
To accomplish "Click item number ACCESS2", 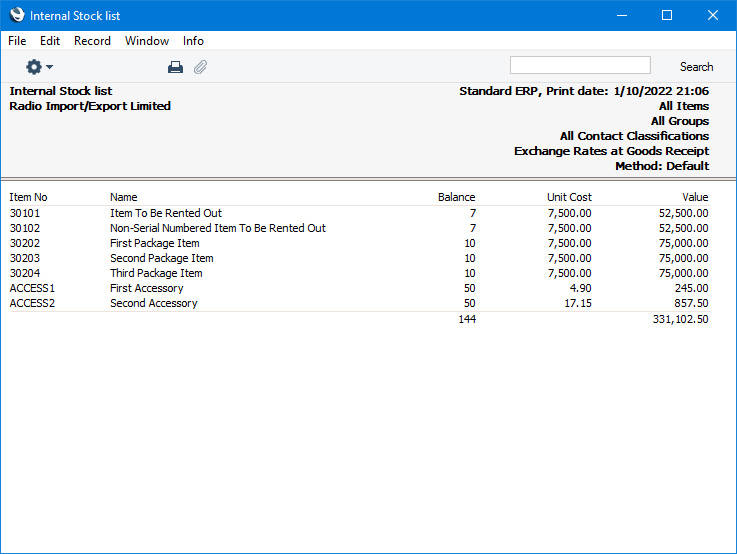I will point(32,304).
